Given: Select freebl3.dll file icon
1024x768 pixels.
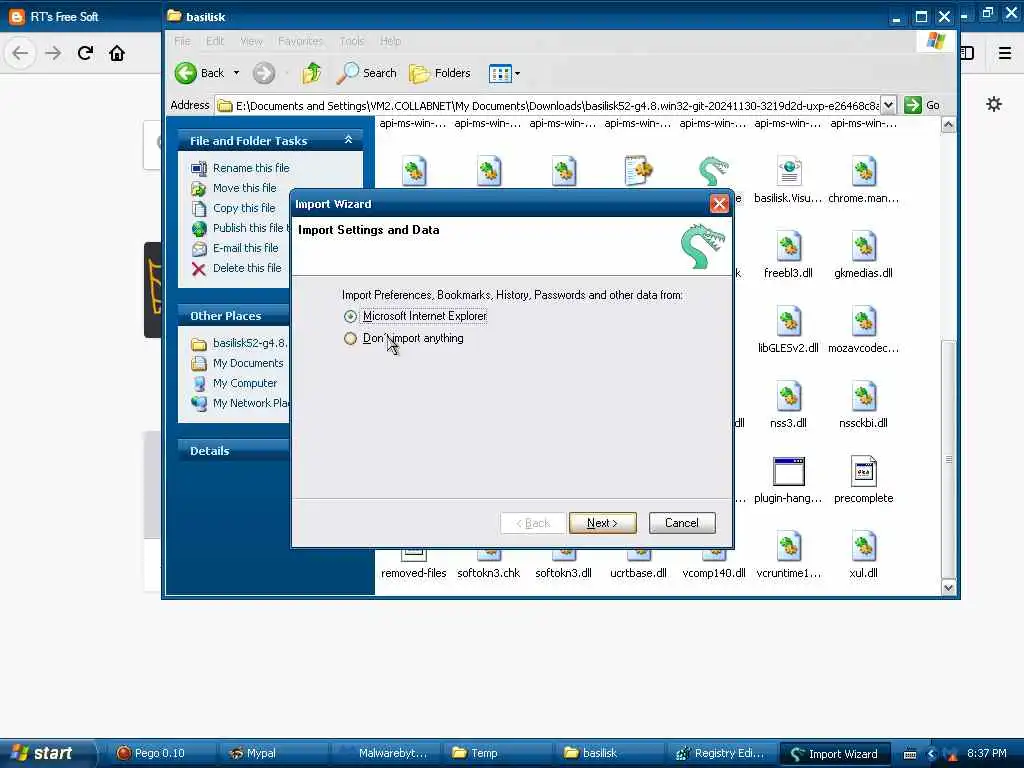Looking at the screenshot, I should coord(789,247).
